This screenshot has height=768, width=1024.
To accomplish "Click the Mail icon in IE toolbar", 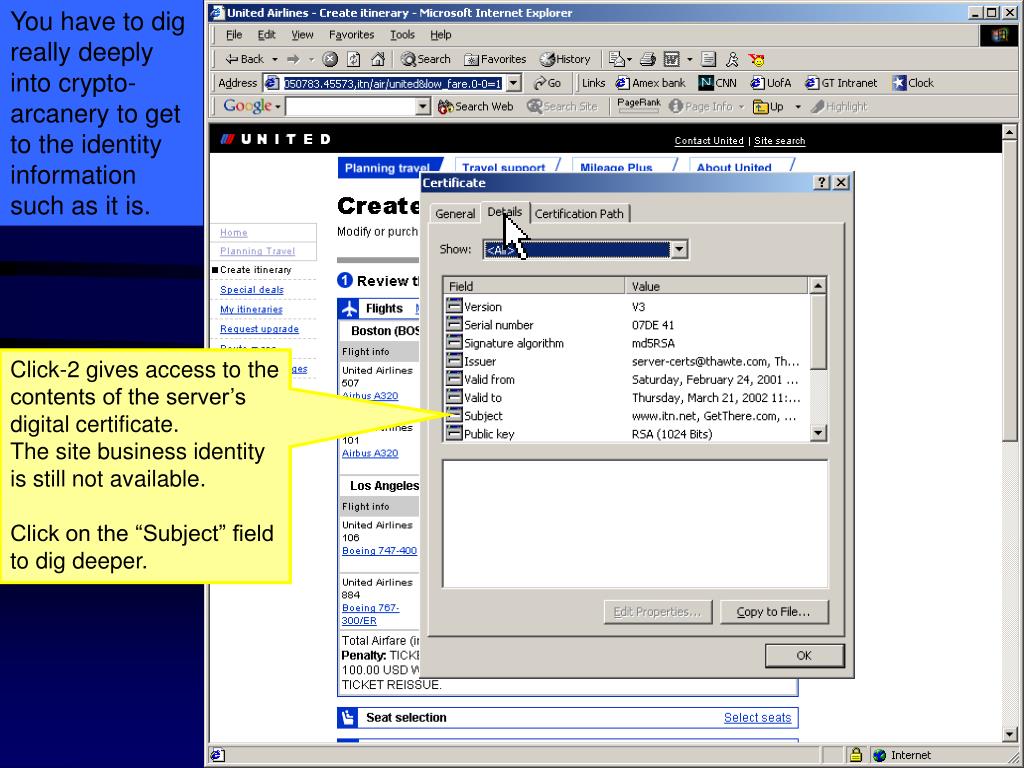I will 616,59.
